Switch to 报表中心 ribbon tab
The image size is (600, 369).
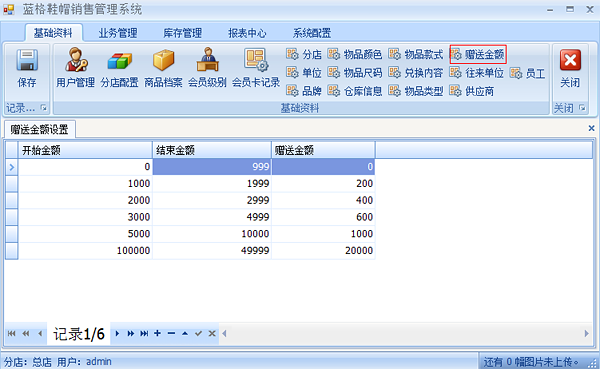(247, 33)
